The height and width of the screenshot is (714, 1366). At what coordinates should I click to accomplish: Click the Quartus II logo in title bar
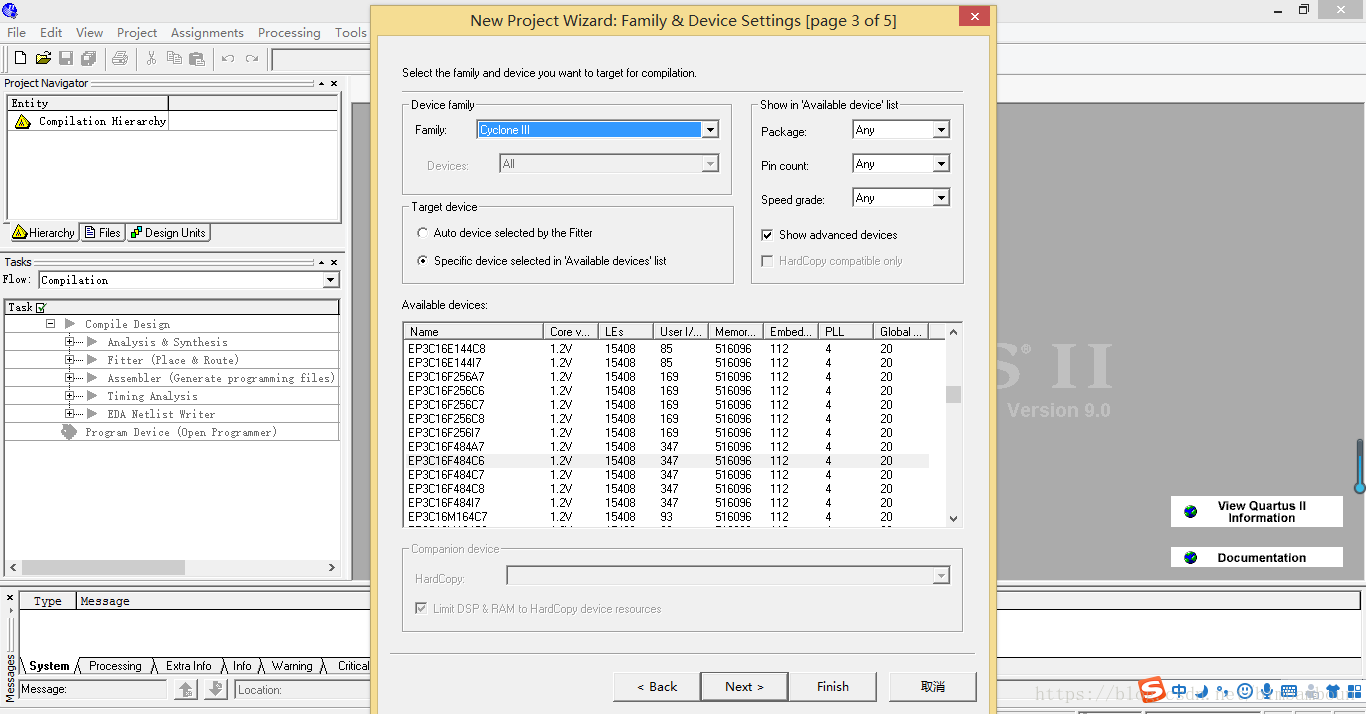click(10, 10)
